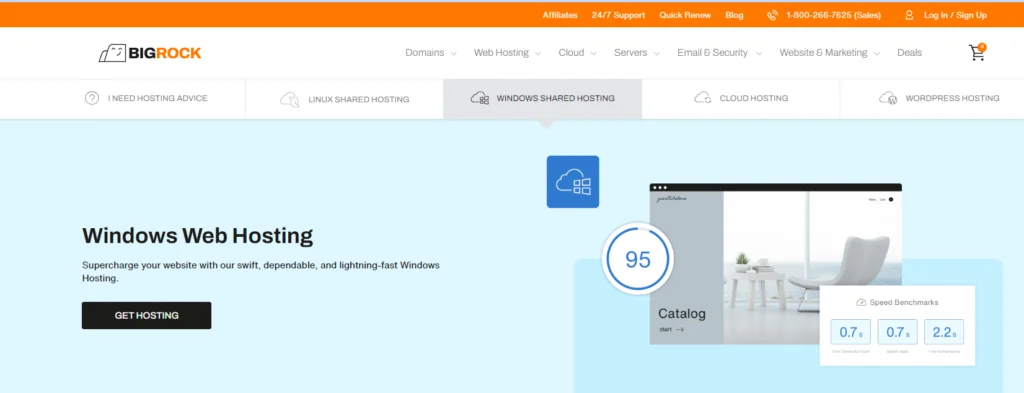Open the Deals menu item

click(909, 53)
